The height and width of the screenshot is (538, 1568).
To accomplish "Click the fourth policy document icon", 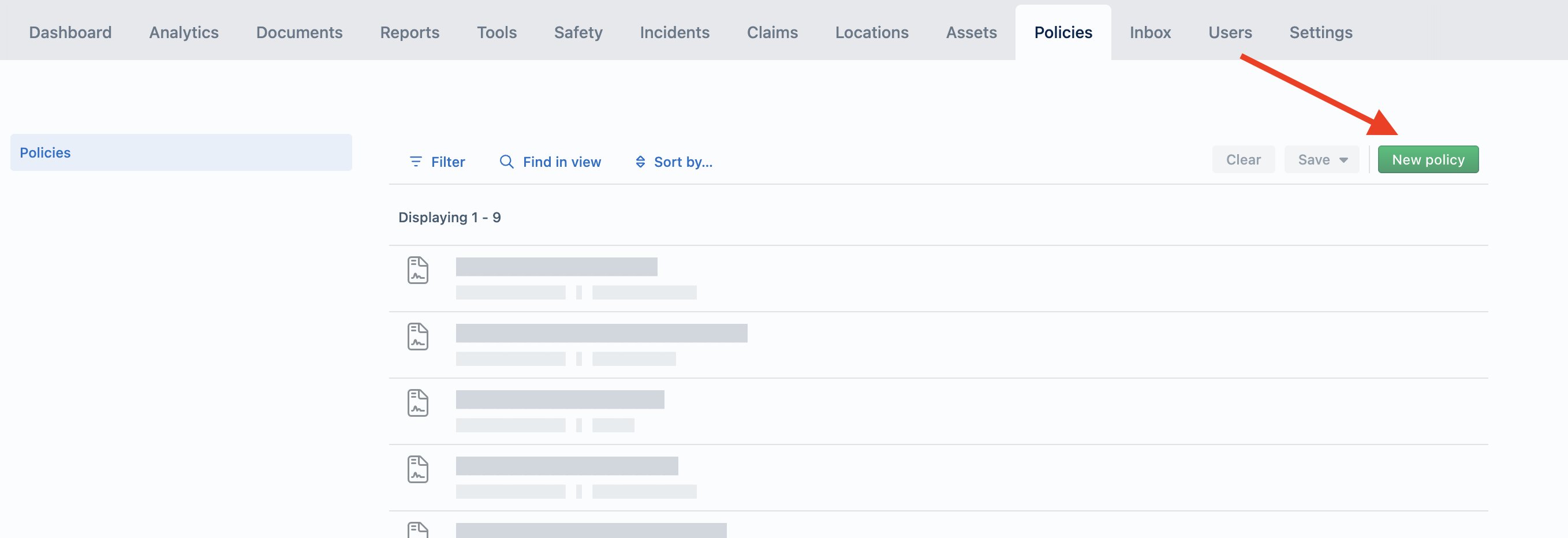I will 417,469.
